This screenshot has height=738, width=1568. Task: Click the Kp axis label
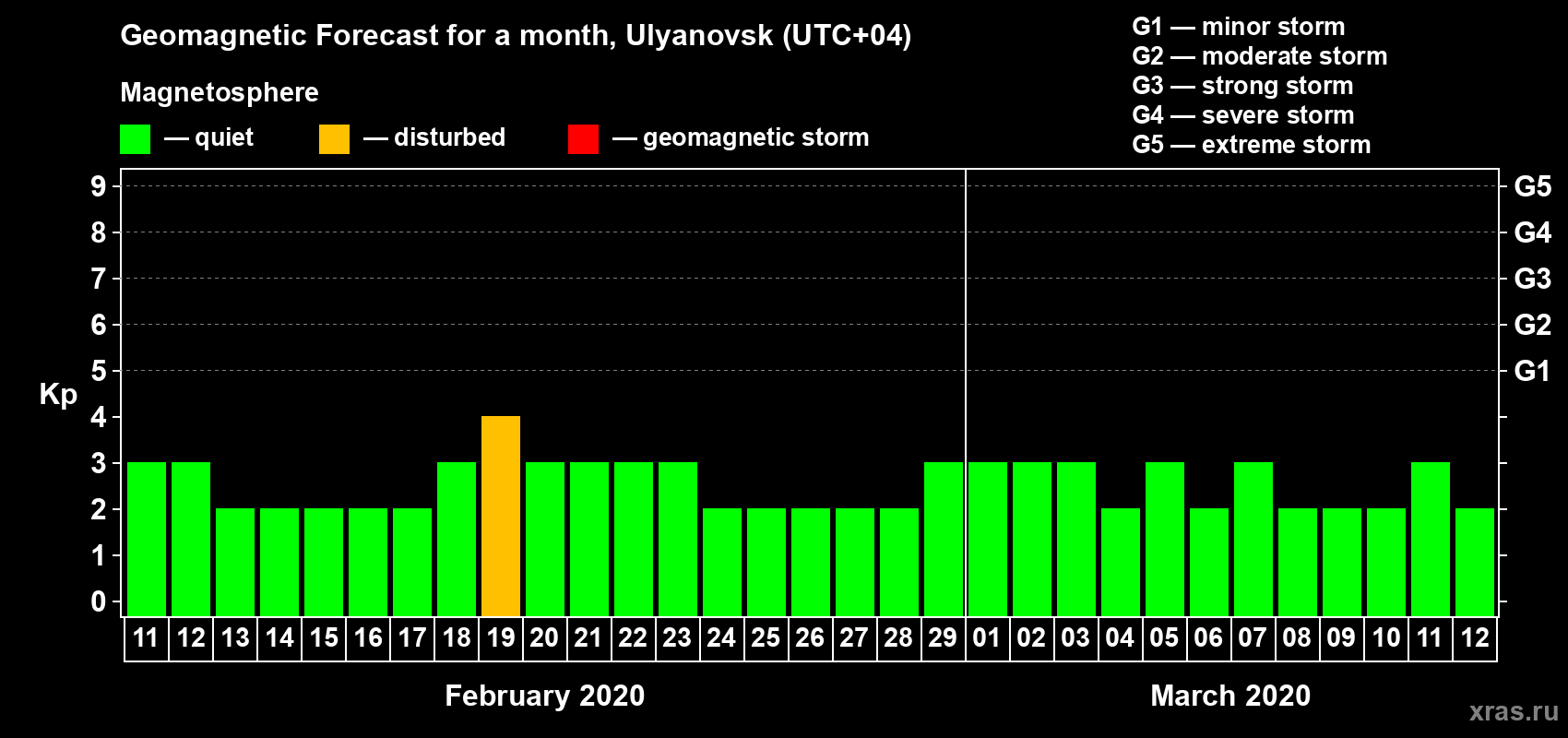pyautogui.click(x=58, y=395)
